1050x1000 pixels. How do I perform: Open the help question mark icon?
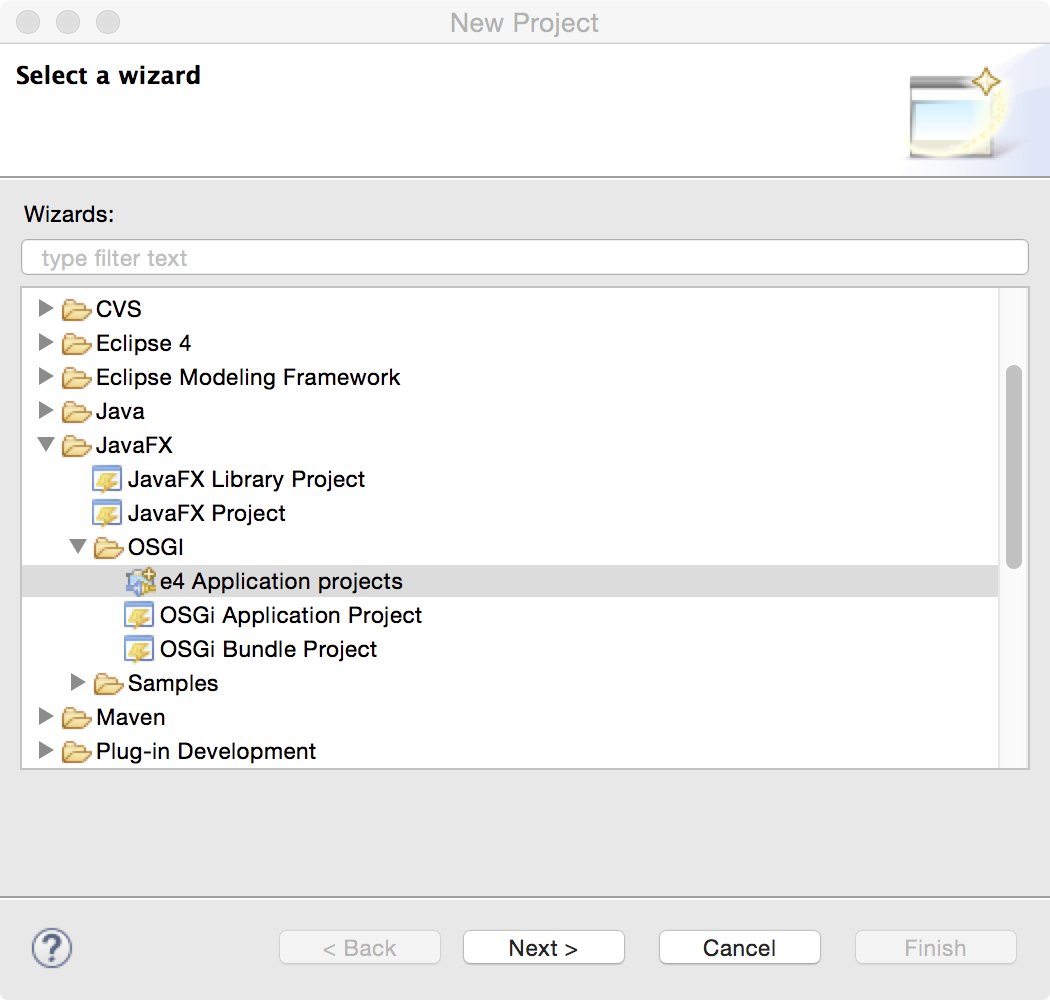tap(52, 947)
